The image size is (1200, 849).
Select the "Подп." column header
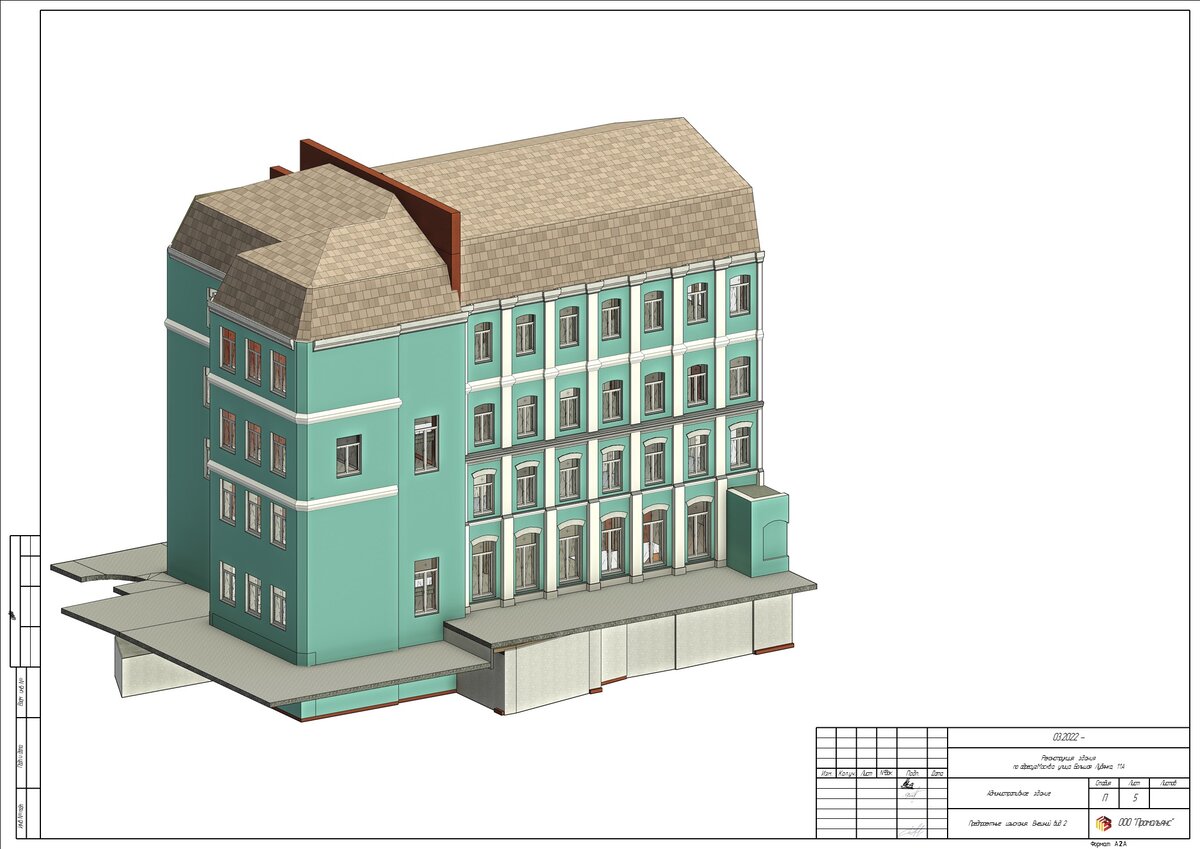(x=912, y=773)
